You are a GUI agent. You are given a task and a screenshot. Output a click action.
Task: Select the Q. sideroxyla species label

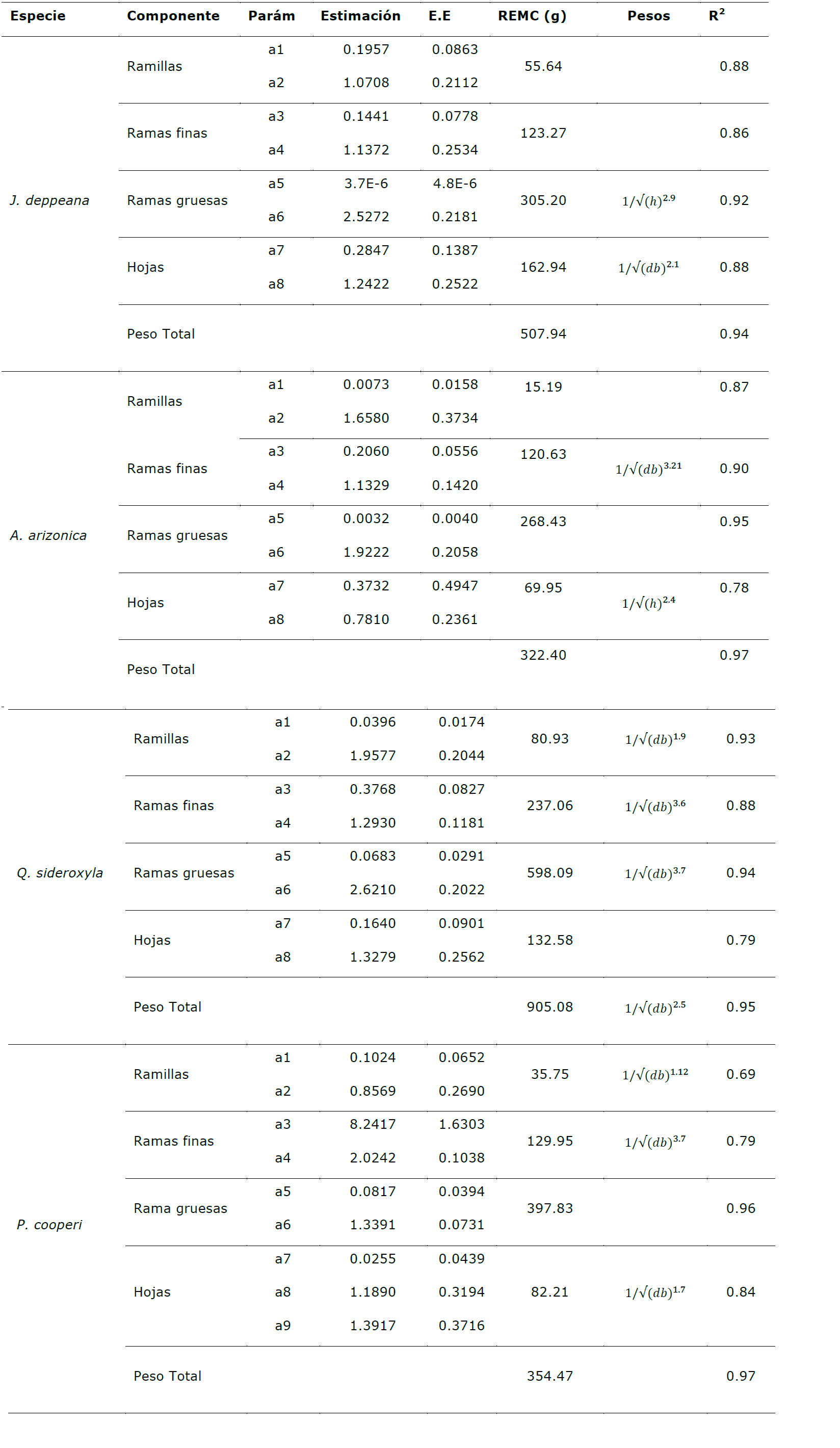(x=60, y=873)
